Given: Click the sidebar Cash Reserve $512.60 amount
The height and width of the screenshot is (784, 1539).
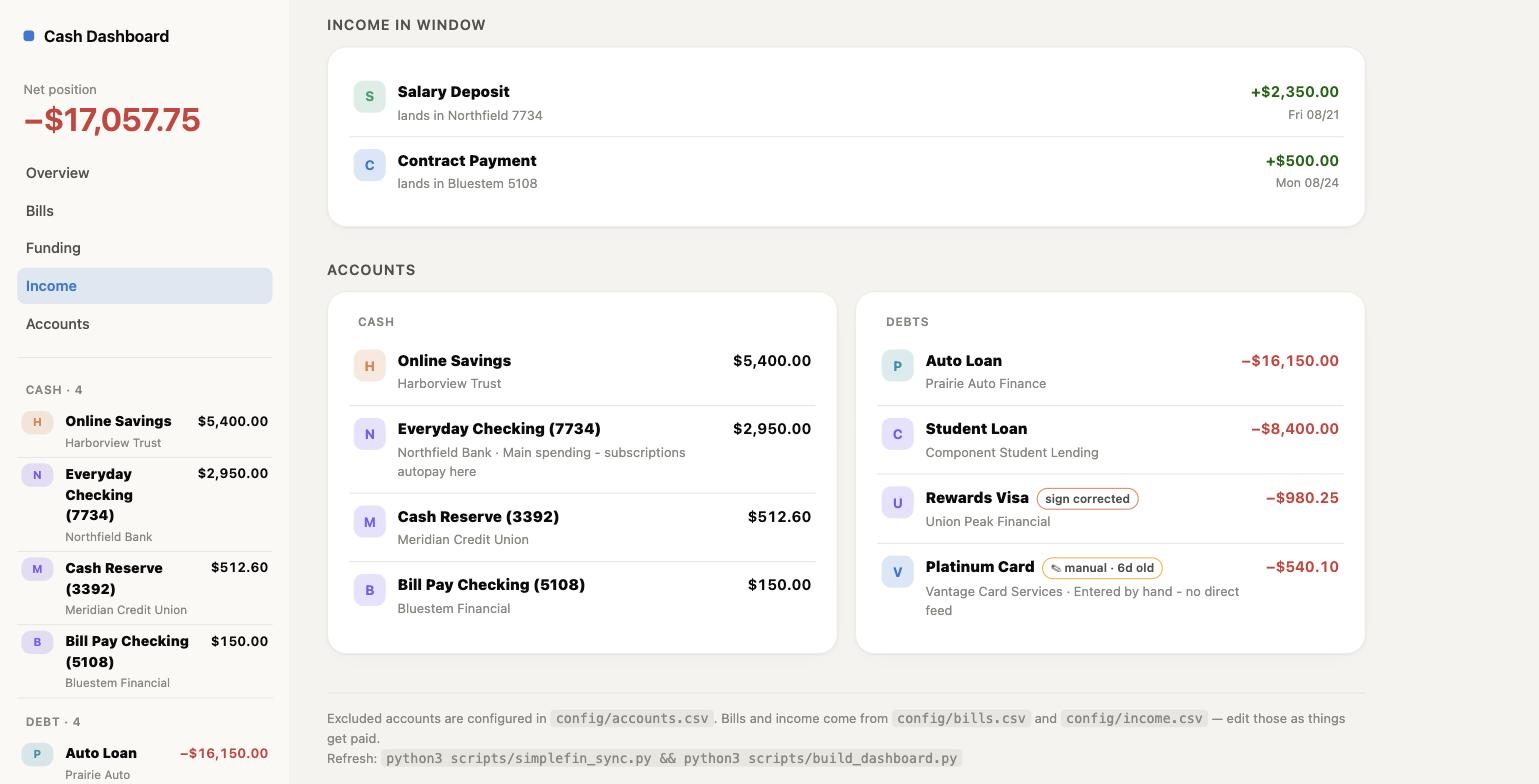Looking at the screenshot, I should click(x=239, y=567).
